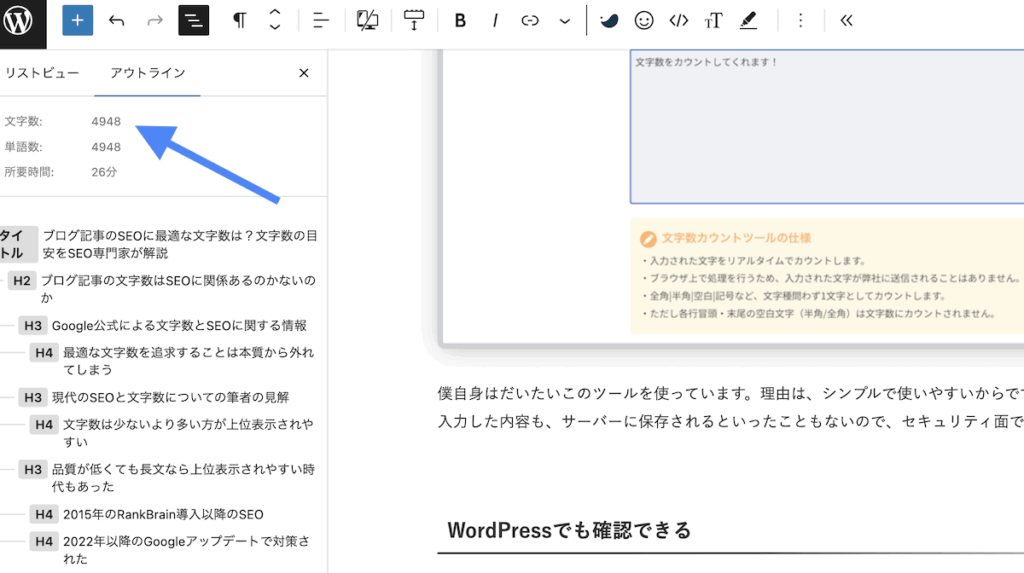Screen dimensions: 1024x573
Task: Click the paragraph block type icon
Action: click(240, 21)
